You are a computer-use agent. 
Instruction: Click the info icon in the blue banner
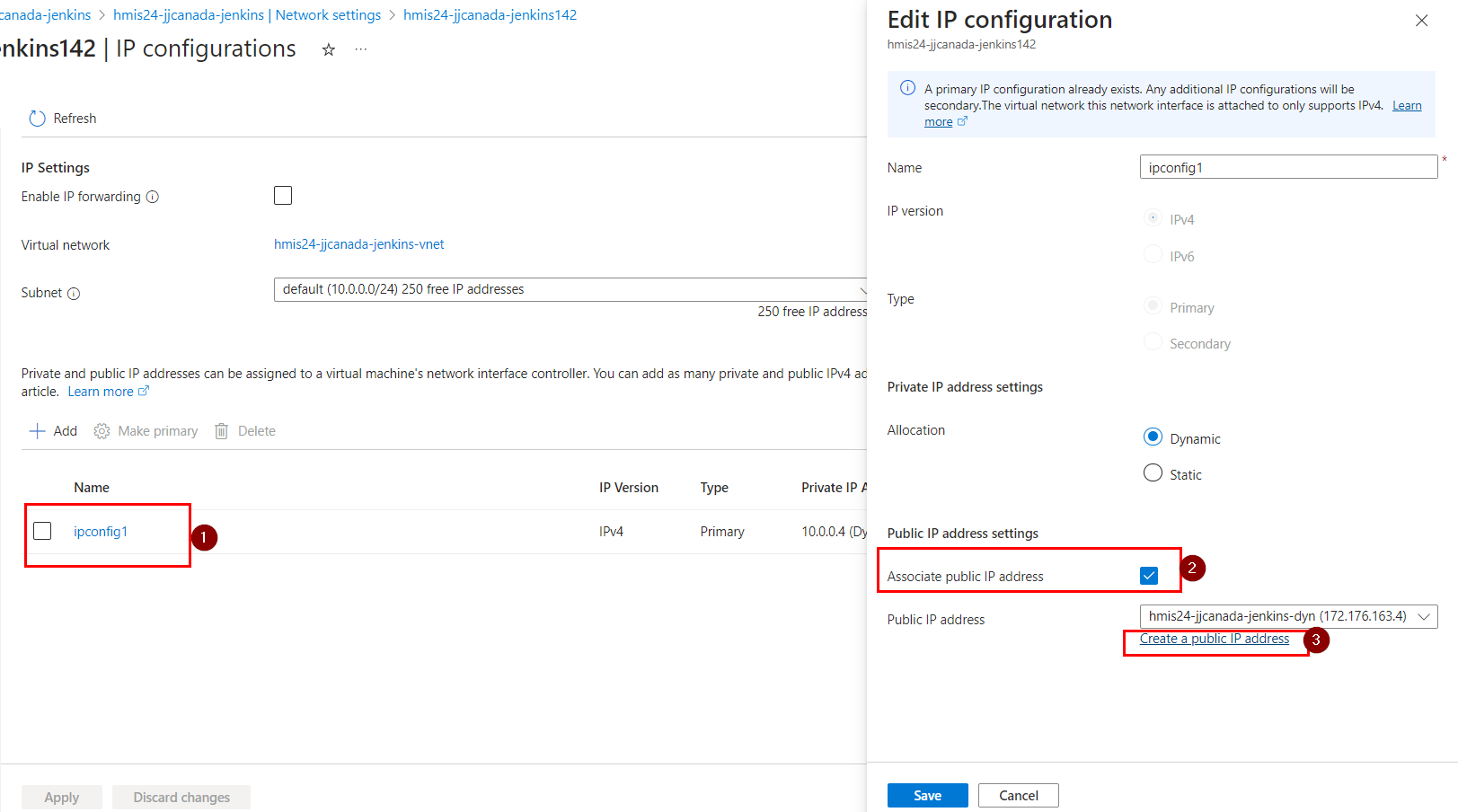(x=907, y=88)
